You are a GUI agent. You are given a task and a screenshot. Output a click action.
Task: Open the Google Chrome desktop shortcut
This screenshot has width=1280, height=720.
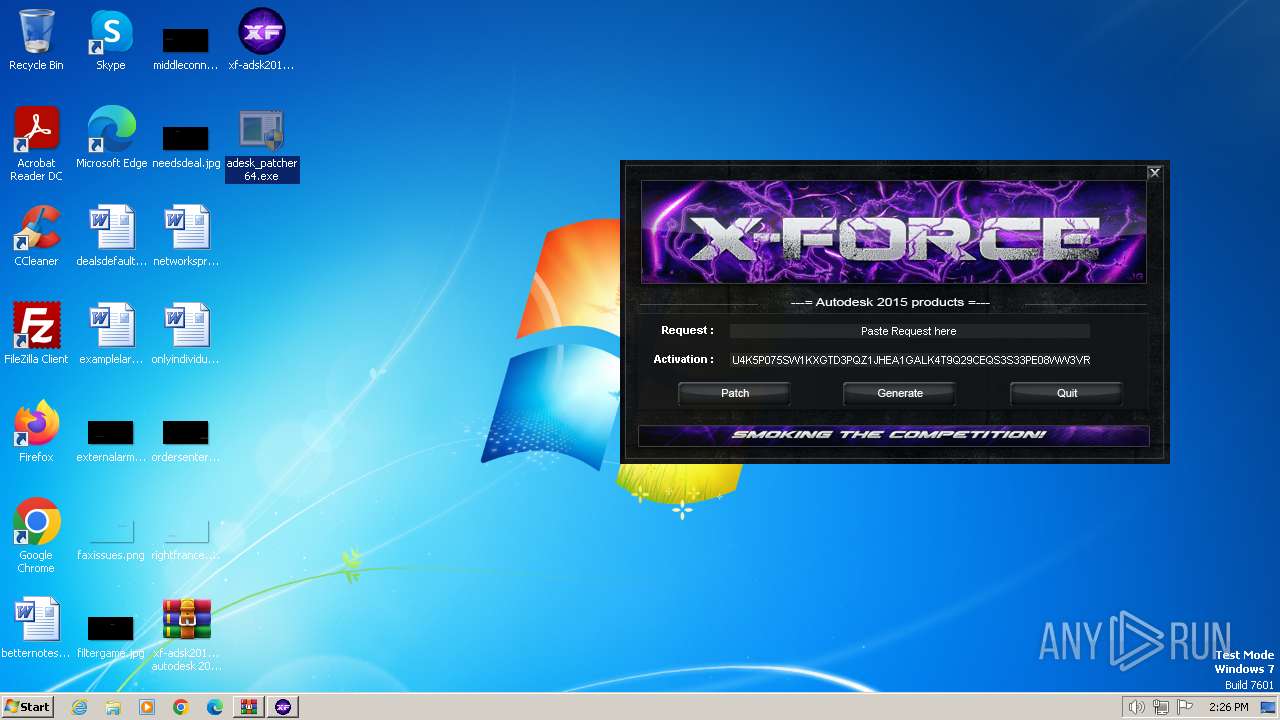click(x=36, y=536)
